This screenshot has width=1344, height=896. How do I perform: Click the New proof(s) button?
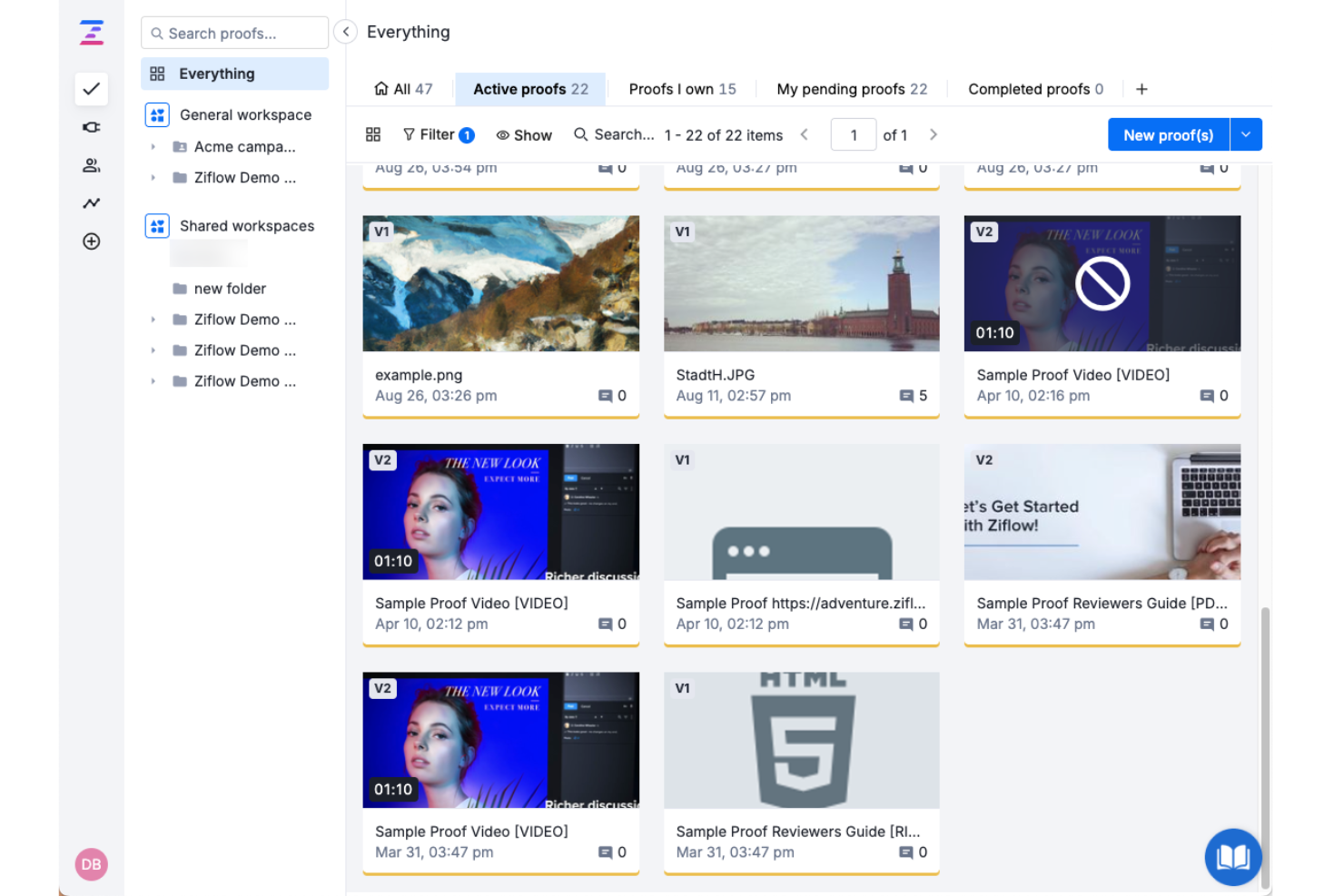point(1168,134)
